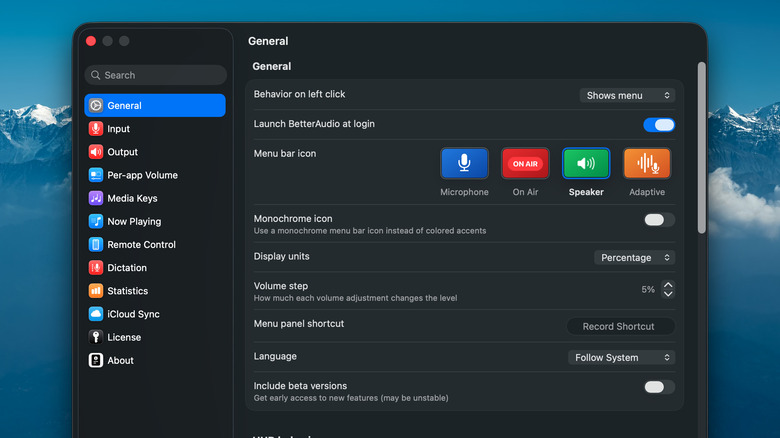Enable Include beta versions switch

[659, 387]
